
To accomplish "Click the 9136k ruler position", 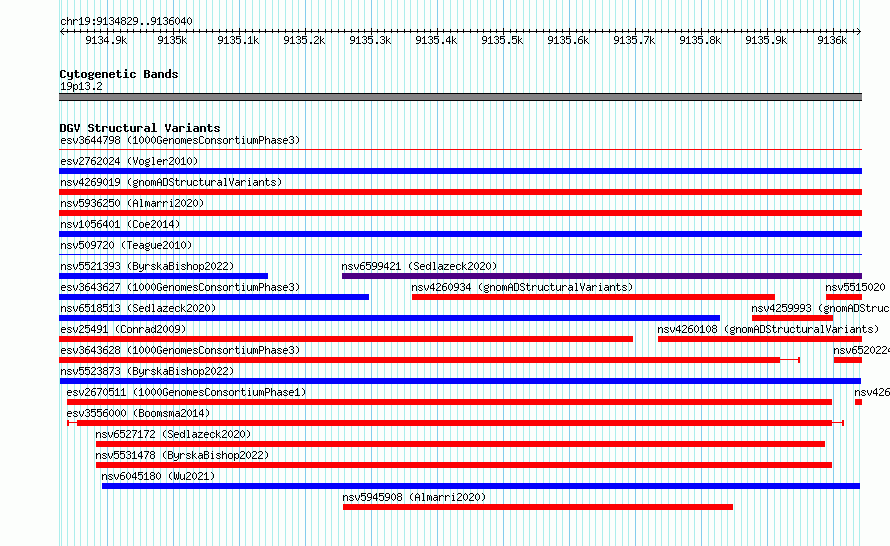I will coord(832,40).
